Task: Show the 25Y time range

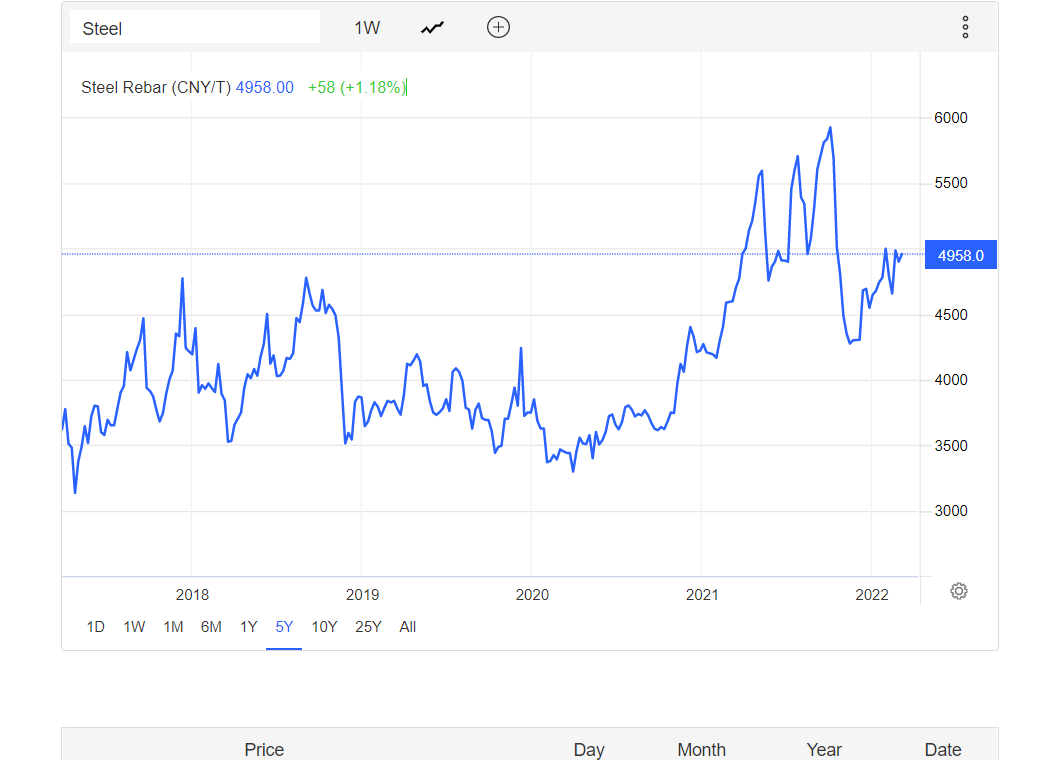Action: pos(368,627)
